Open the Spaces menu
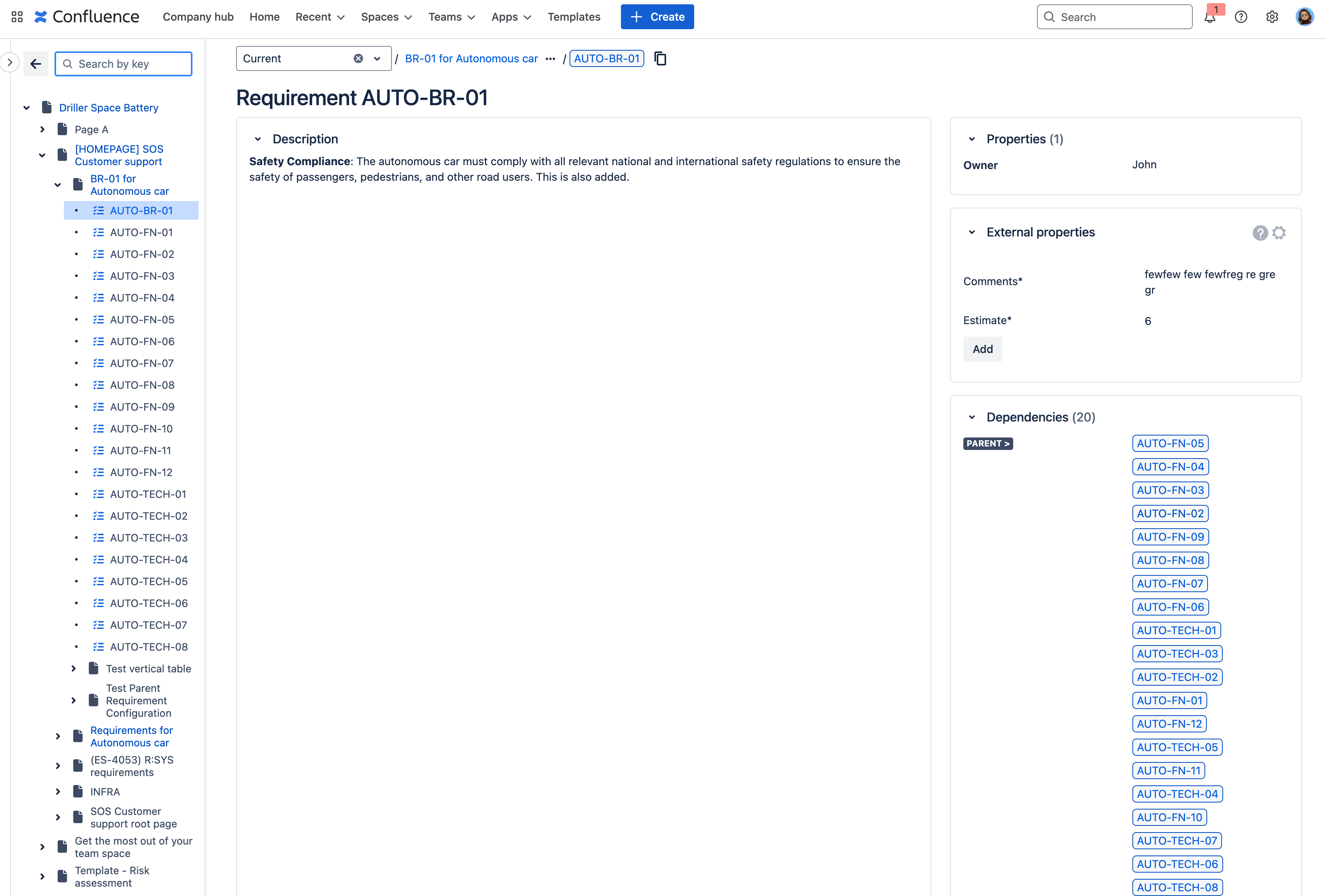The image size is (1326, 896). point(386,17)
